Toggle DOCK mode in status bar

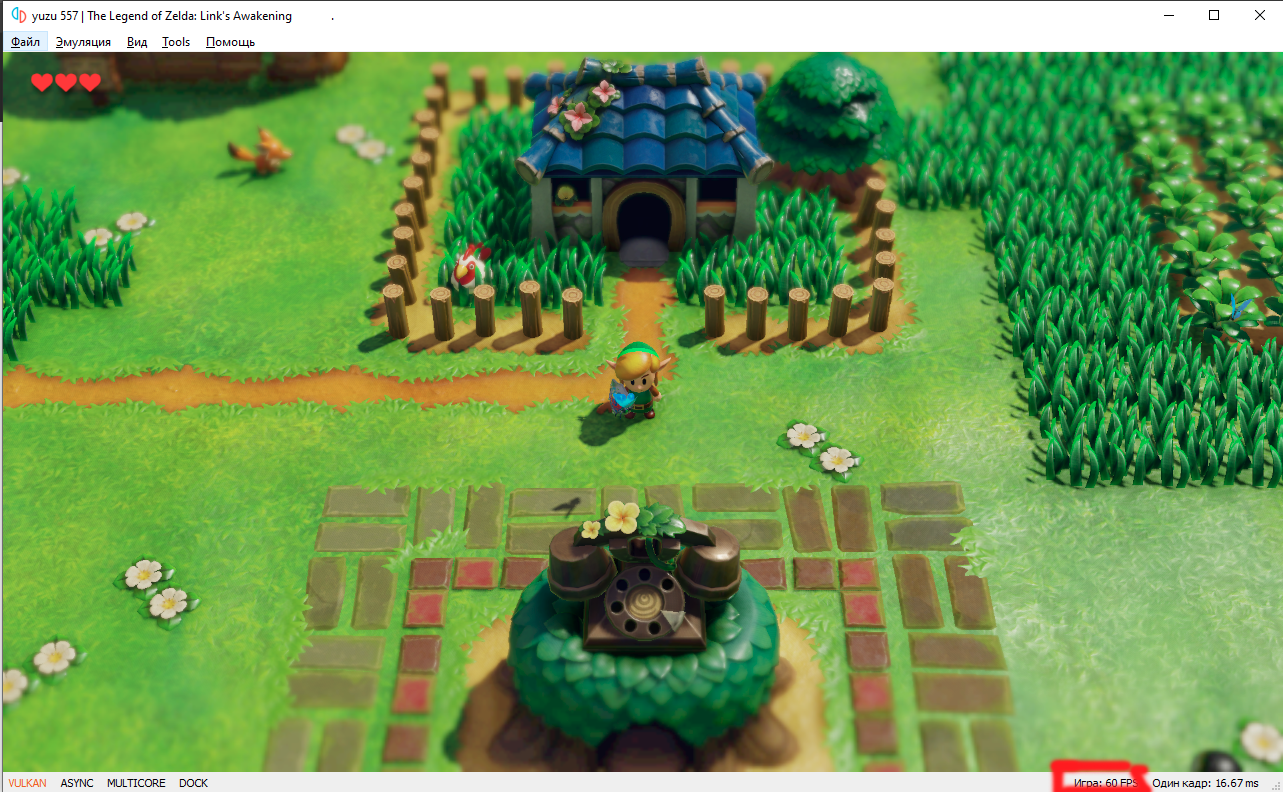click(193, 783)
